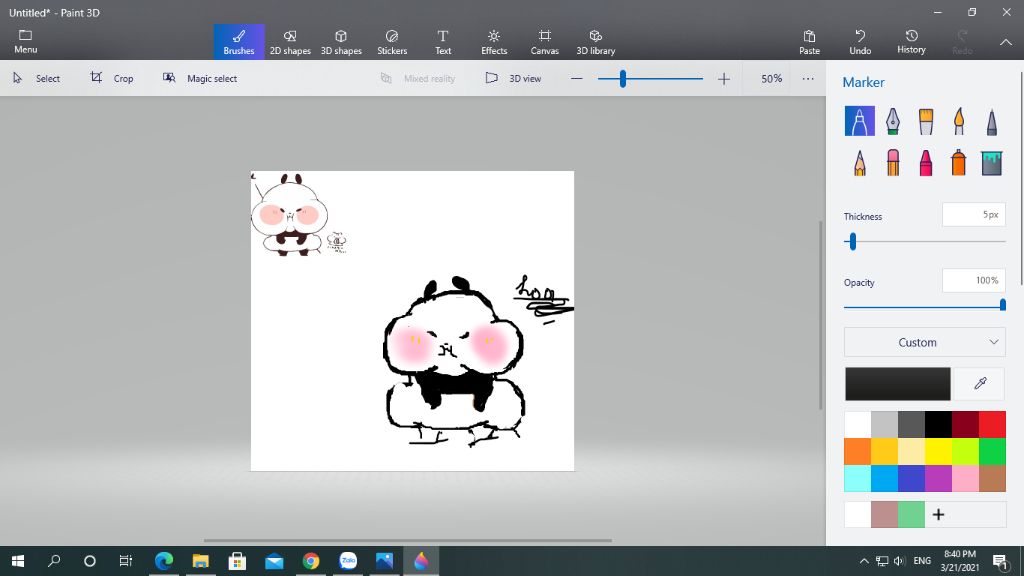Click the zoom slider handle

pos(623,79)
